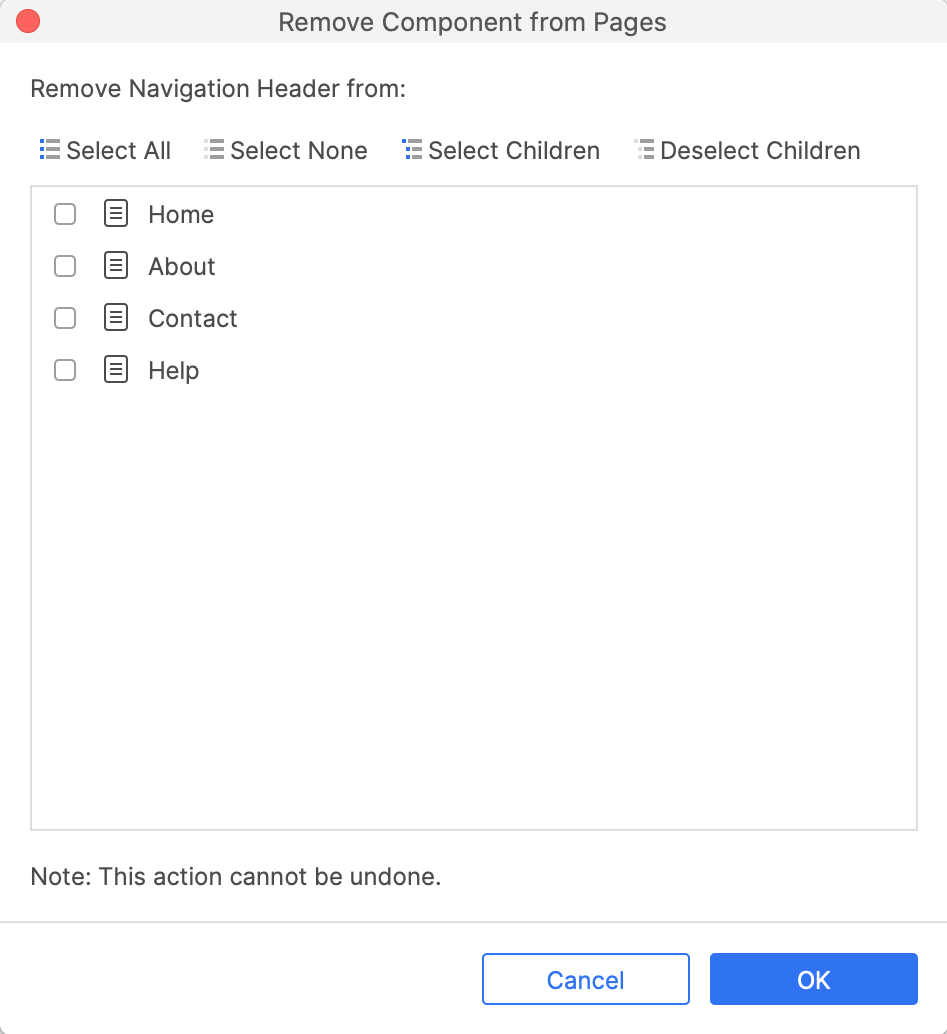Click the Select None list icon
The height and width of the screenshot is (1034, 947).
coord(214,150)
